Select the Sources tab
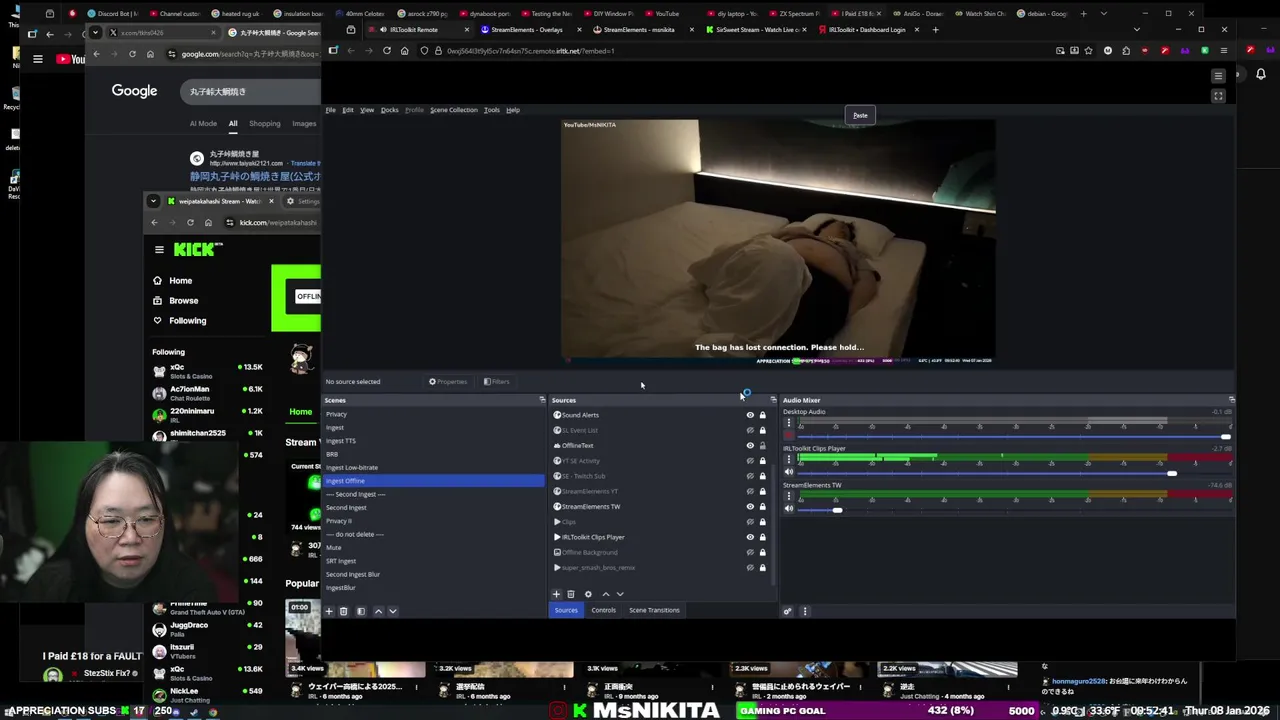 pyautogui.click(x=566, y=610)
